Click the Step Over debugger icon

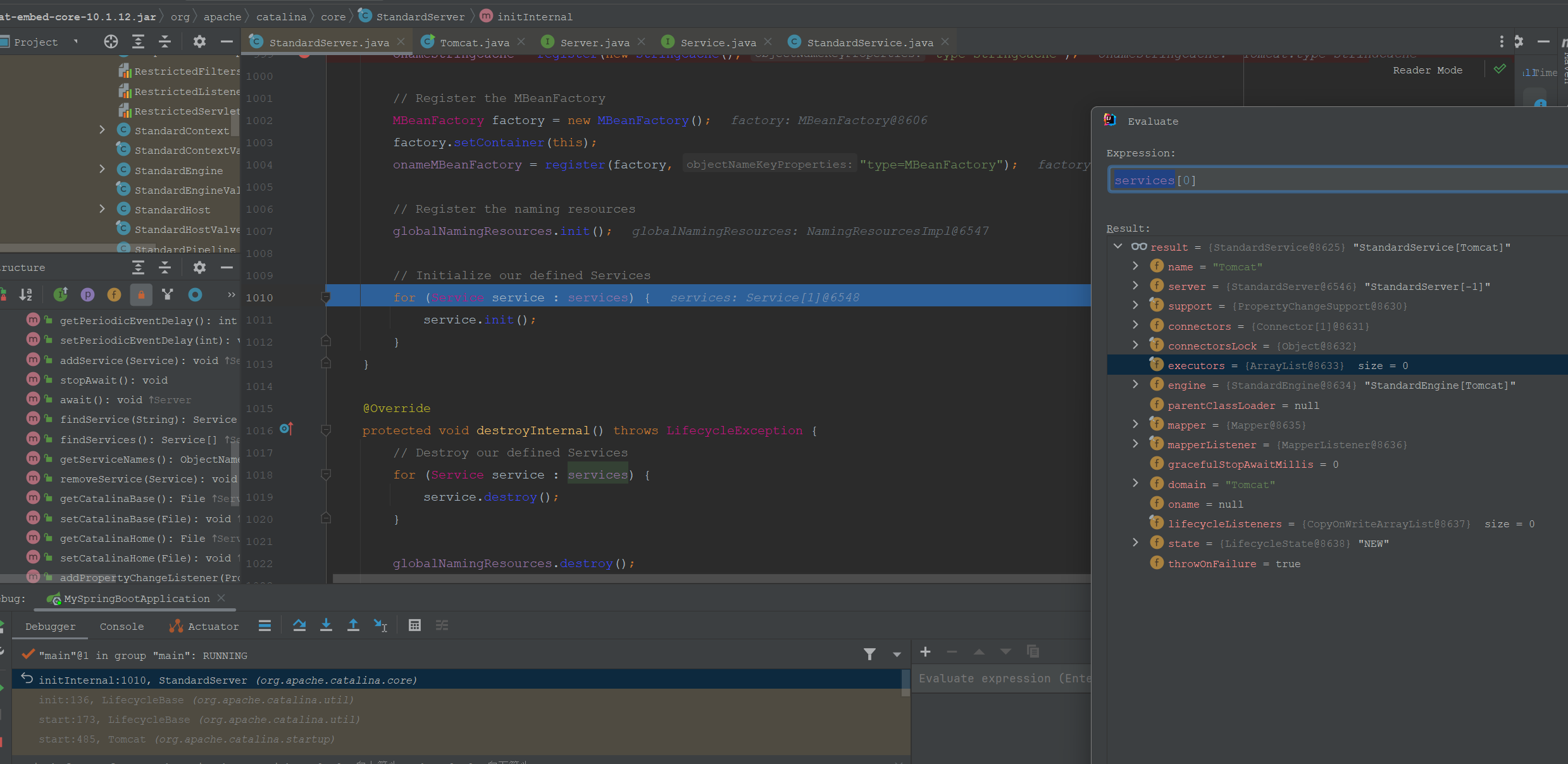[x=299, y=625]
